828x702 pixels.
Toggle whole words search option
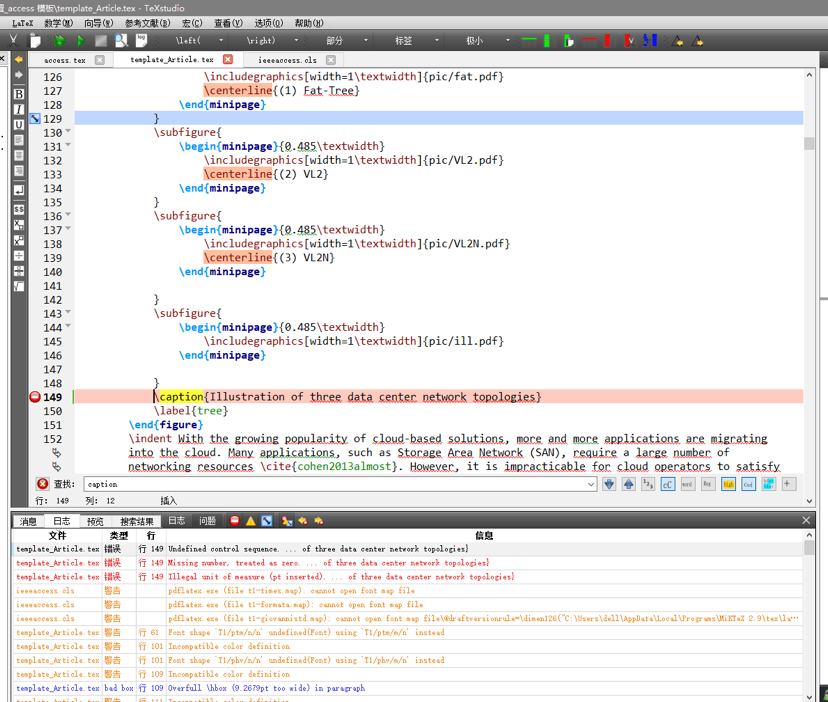(x=687, y=484)
